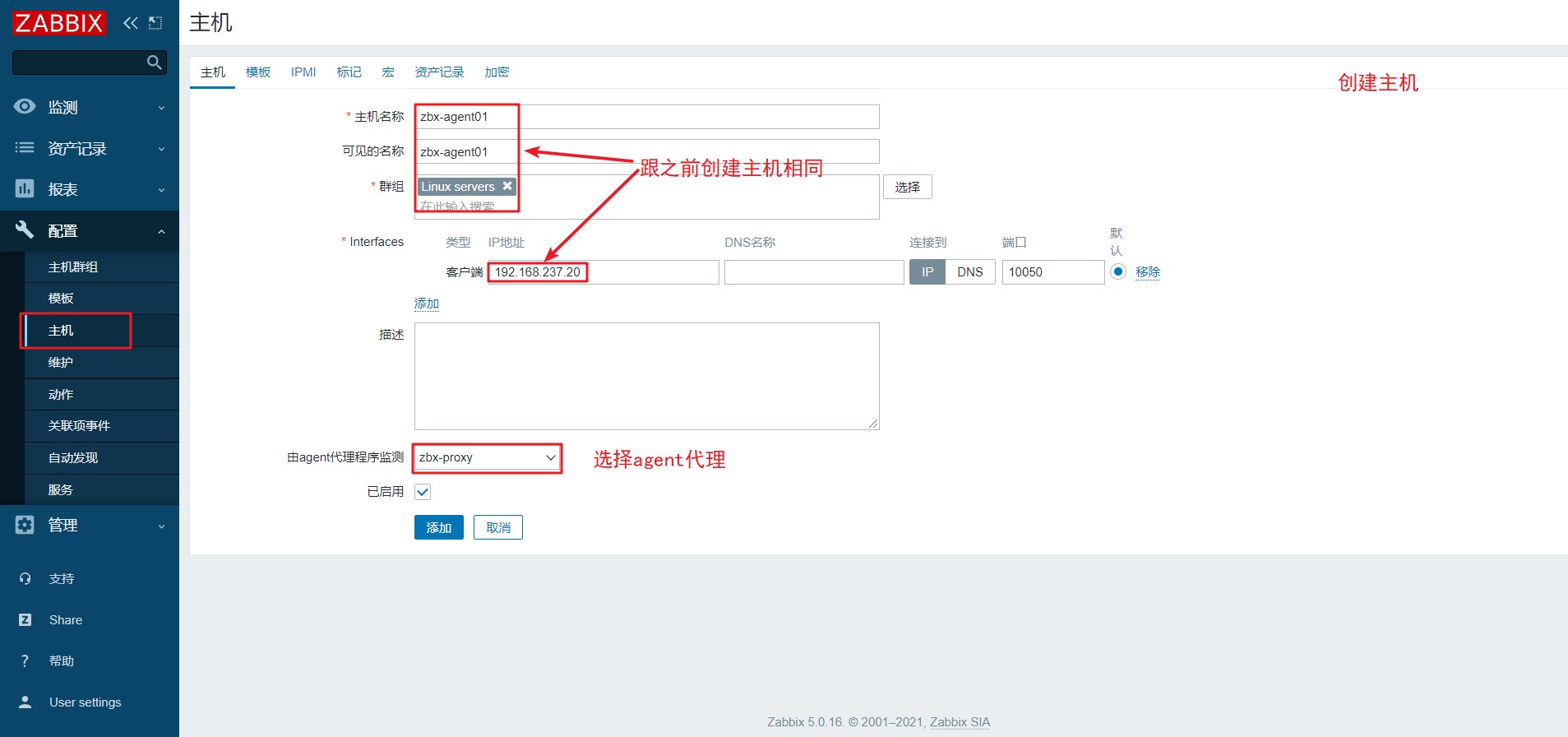Image resolution: width=1568 pixels, height=737 pixels.
Task: Click the blue 添加 add host button
Action: [x=439, y=527]
